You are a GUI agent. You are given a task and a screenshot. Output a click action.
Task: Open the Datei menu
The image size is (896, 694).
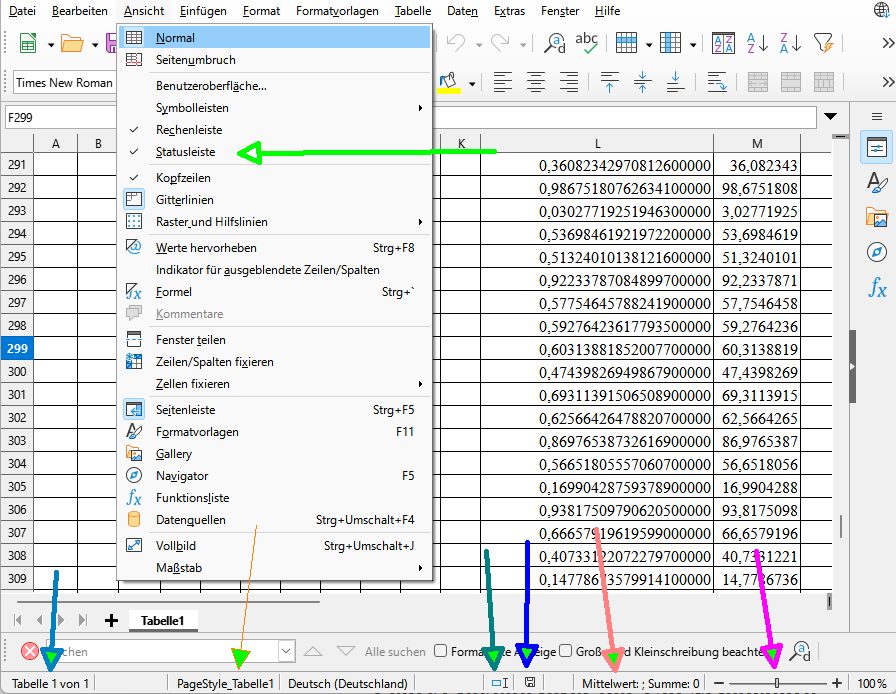[x=23, y=11]
